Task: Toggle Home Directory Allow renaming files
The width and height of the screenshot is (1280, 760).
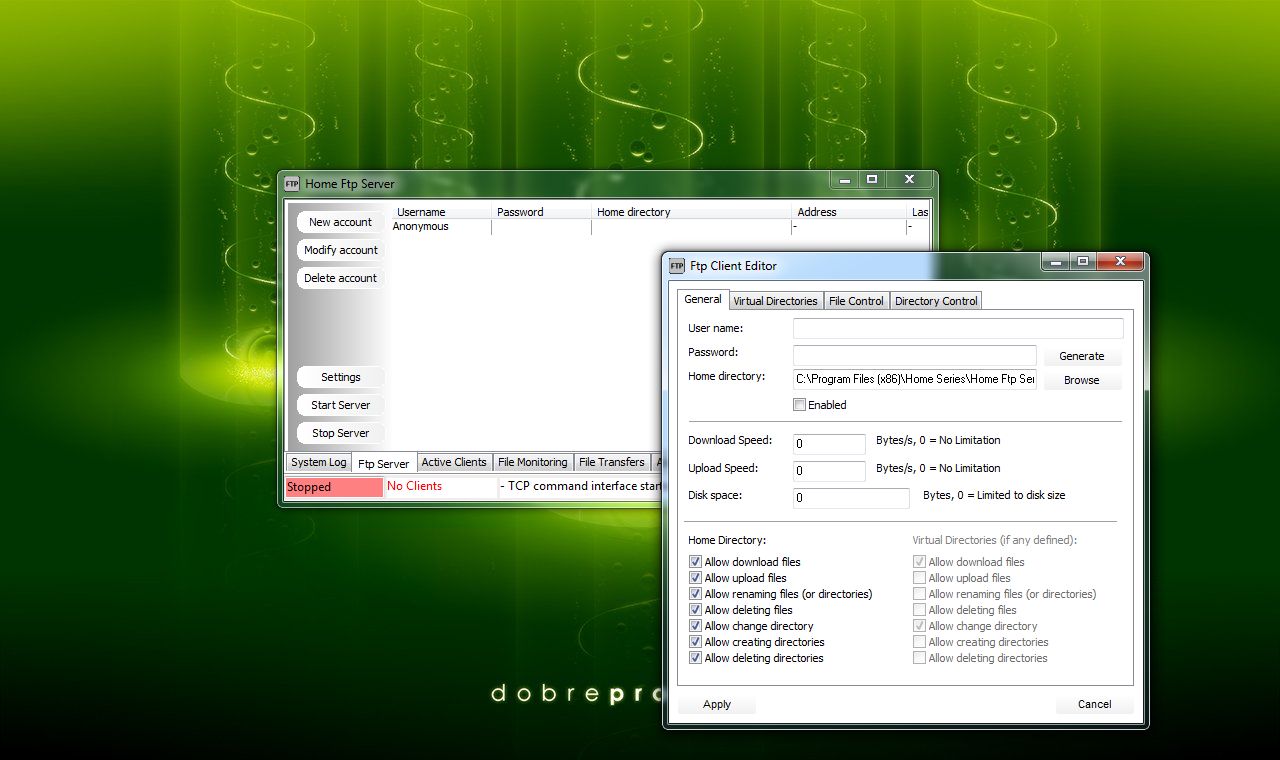Action: tap(695, 594)
